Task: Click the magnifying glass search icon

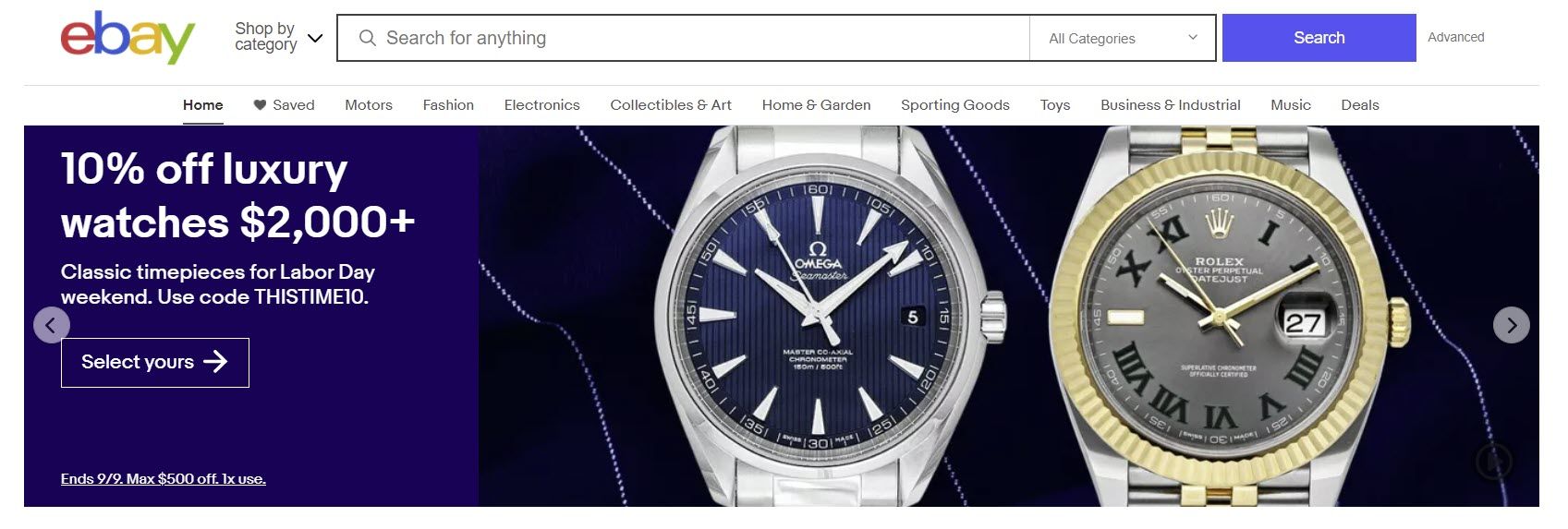Action: coord(367,38)
